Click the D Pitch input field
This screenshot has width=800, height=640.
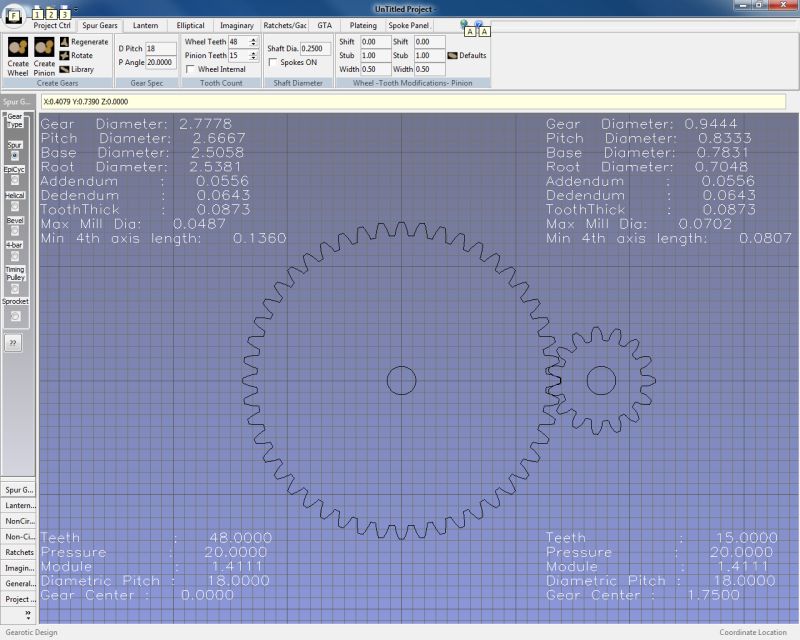click(161, 48)
